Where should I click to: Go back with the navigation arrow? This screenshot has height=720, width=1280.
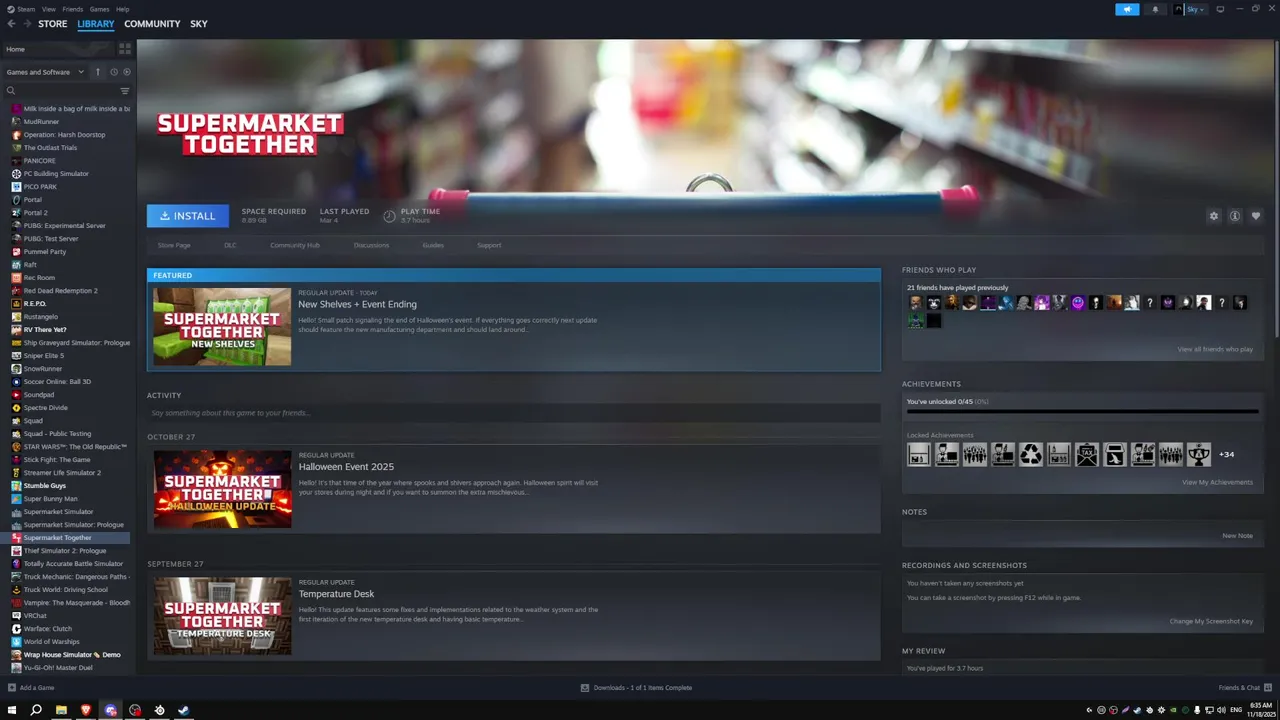pos(12,23)
